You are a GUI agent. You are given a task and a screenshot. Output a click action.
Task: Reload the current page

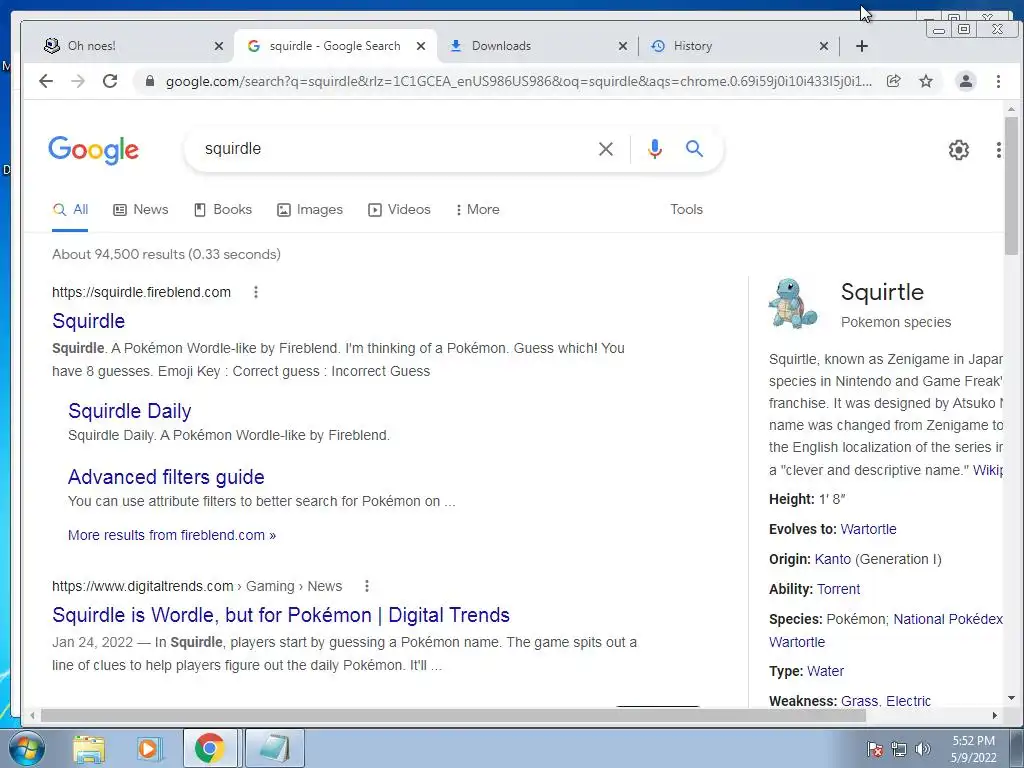pyautogui.click(x=110, y=81)
